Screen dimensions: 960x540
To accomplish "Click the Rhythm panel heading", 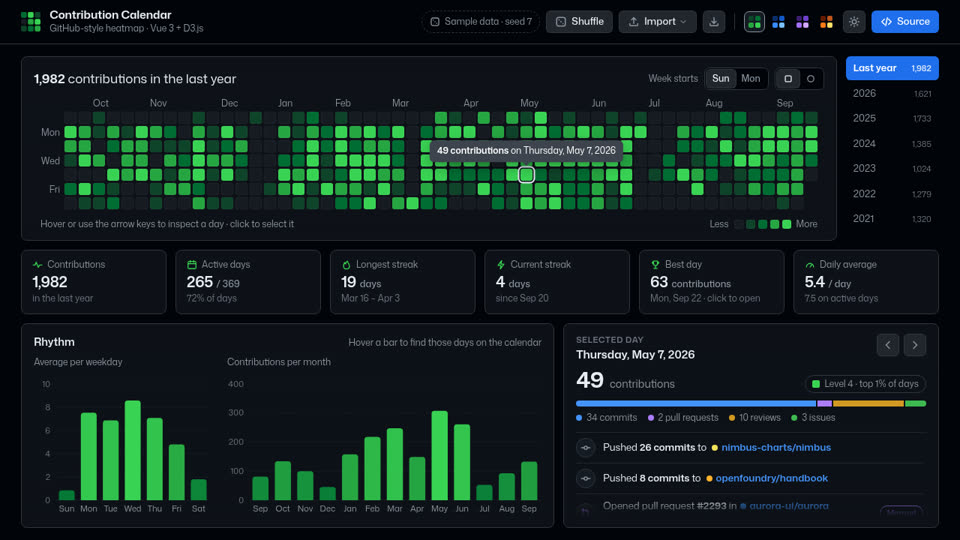I will [x=54, y=342].
